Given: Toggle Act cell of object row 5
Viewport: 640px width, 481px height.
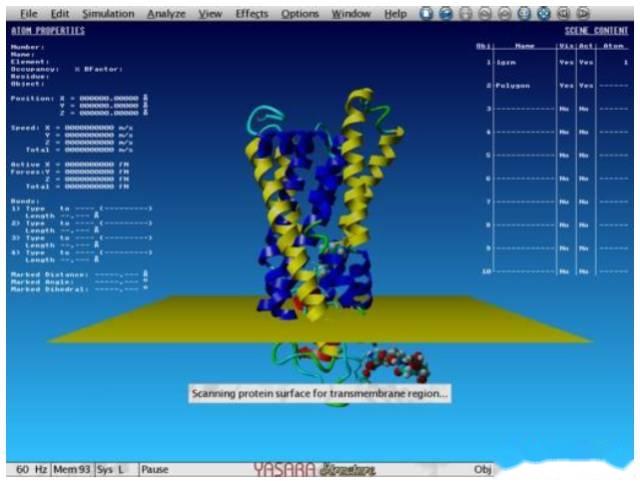Looking at the screenshot, I should [584, 156].
